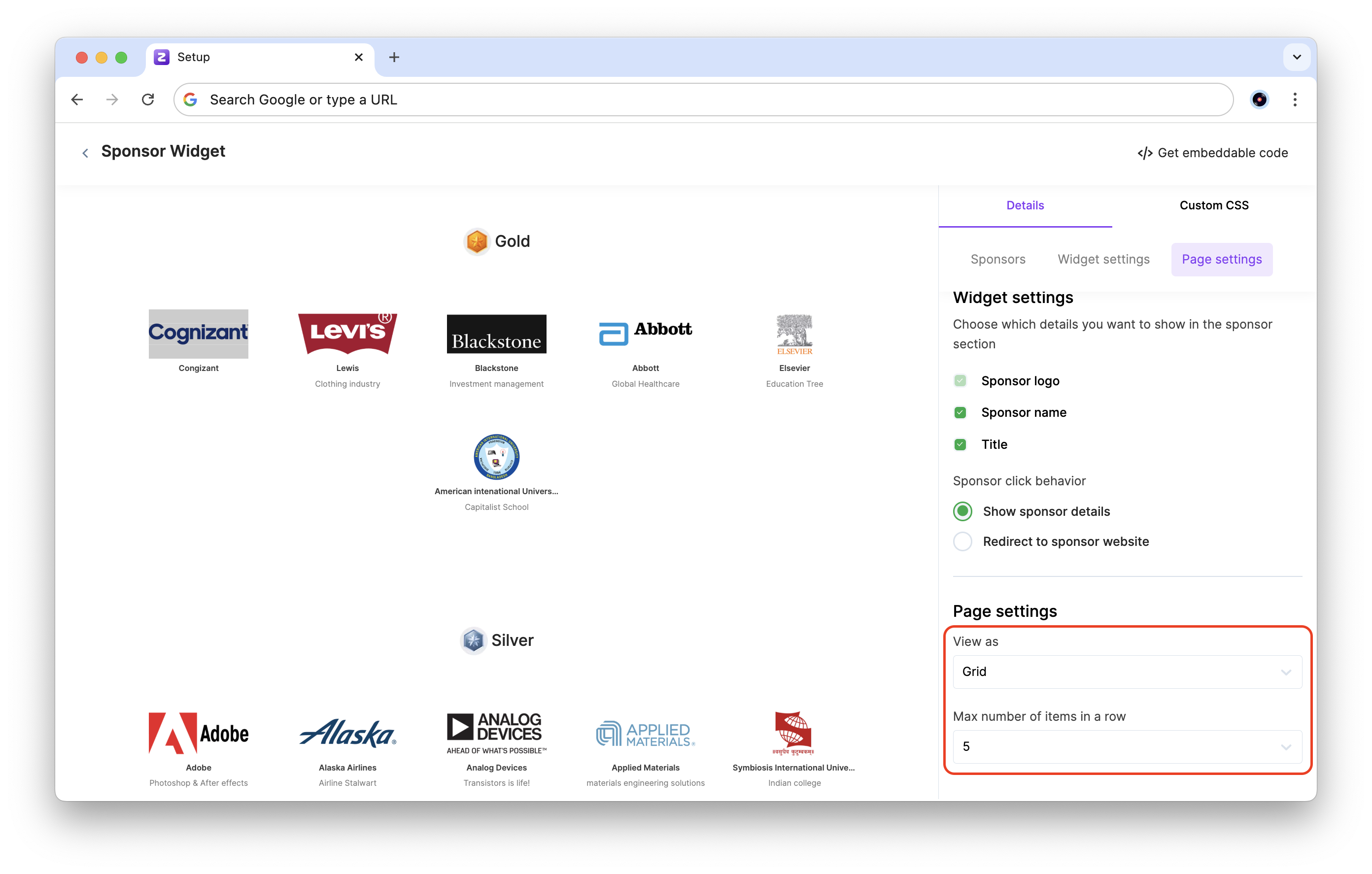Image resolution: width=1372 pixels, height=874 pixels.
Task: Open the tab list chevron dropdown
Action: coord(1297,57)
